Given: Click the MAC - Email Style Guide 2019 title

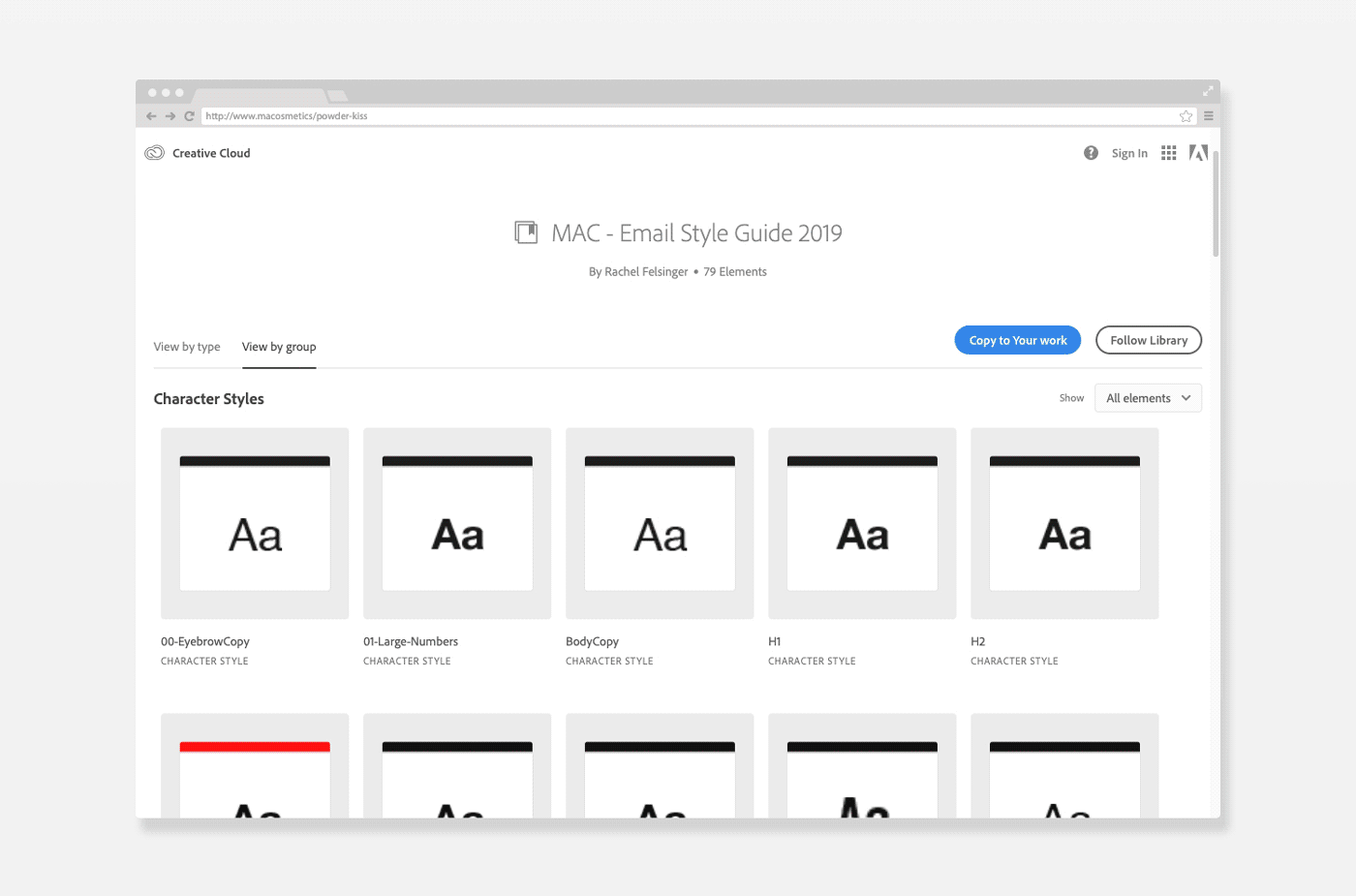Looking at the screenshot, I should coord(696,233).
